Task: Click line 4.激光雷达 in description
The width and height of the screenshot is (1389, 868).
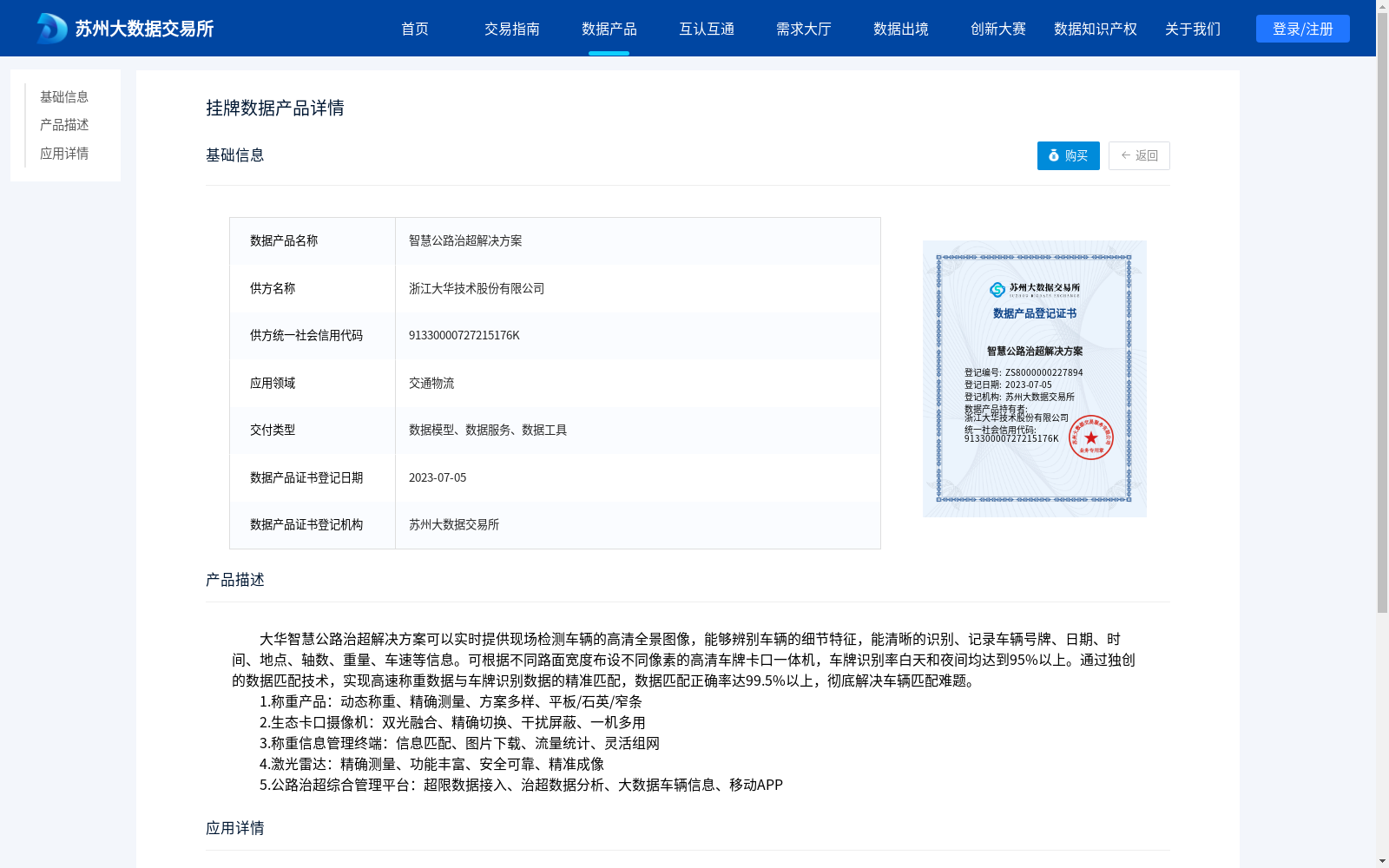Action: pyautogui.click(x=431, y=764)
